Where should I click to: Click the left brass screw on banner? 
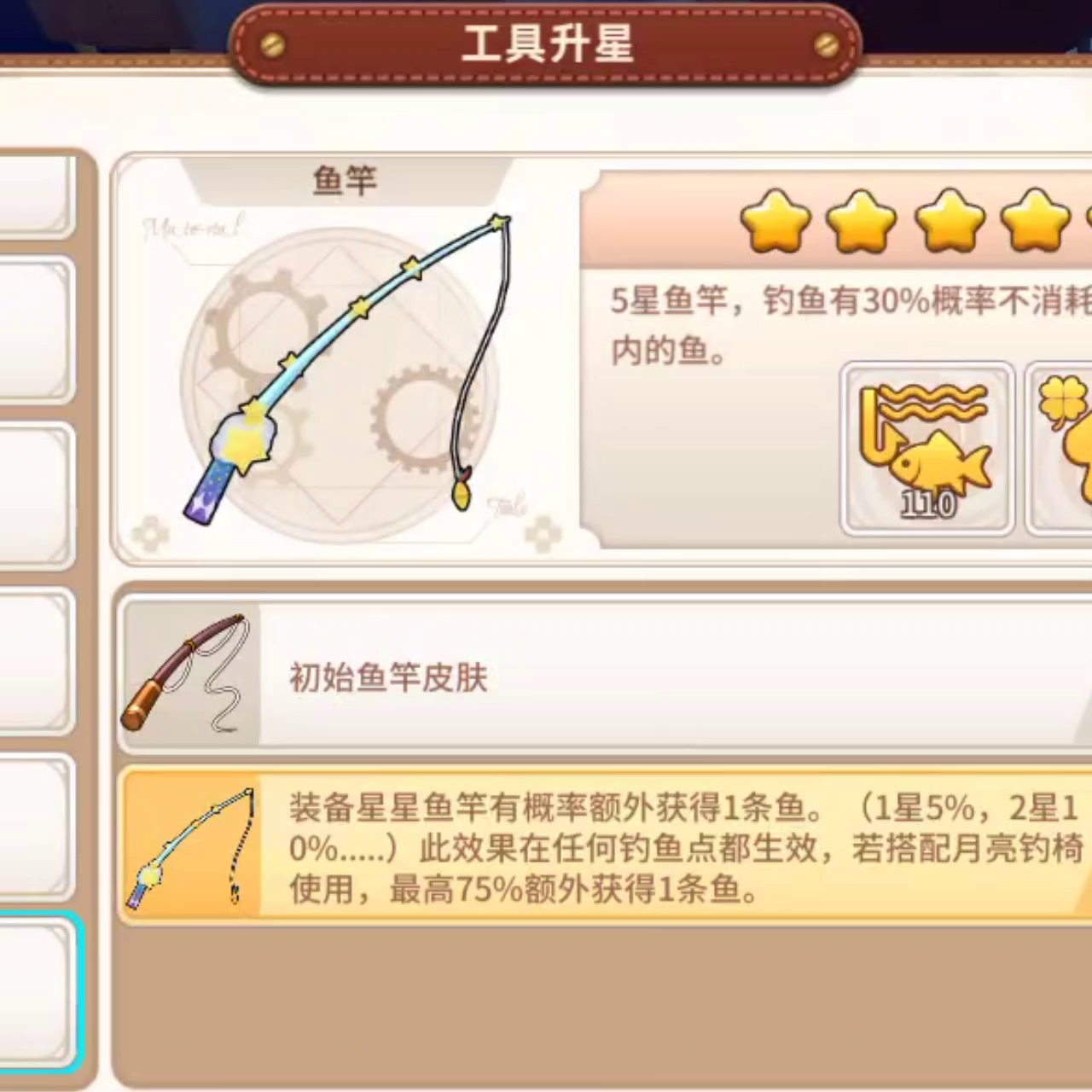click(x=273, y=44)
